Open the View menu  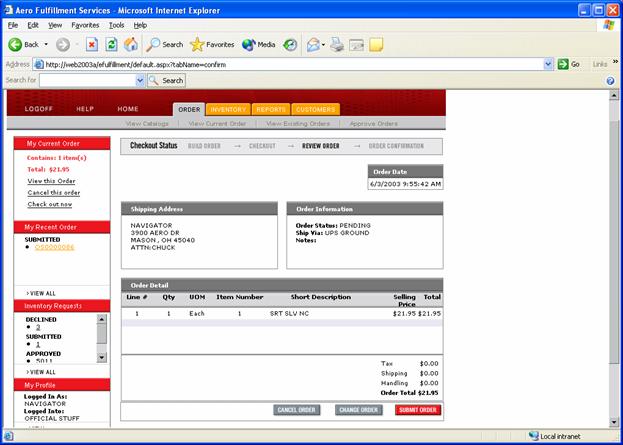(x=55, y=25)
